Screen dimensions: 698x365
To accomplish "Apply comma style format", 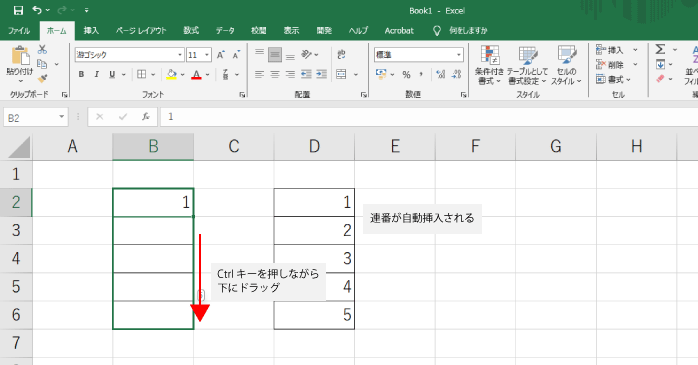I will pyautogui.click(x=422, y=74).
